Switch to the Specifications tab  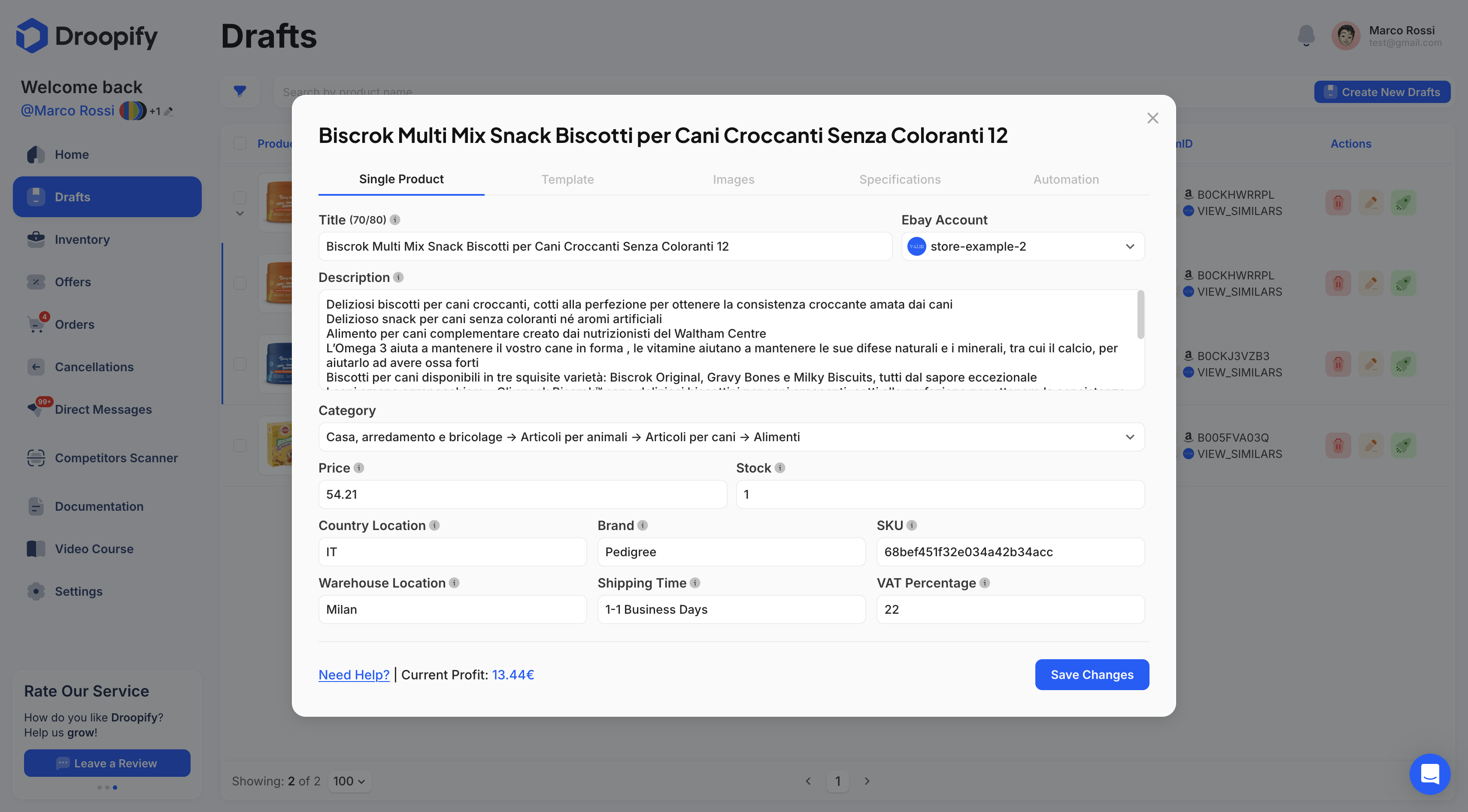pos(900,179)
